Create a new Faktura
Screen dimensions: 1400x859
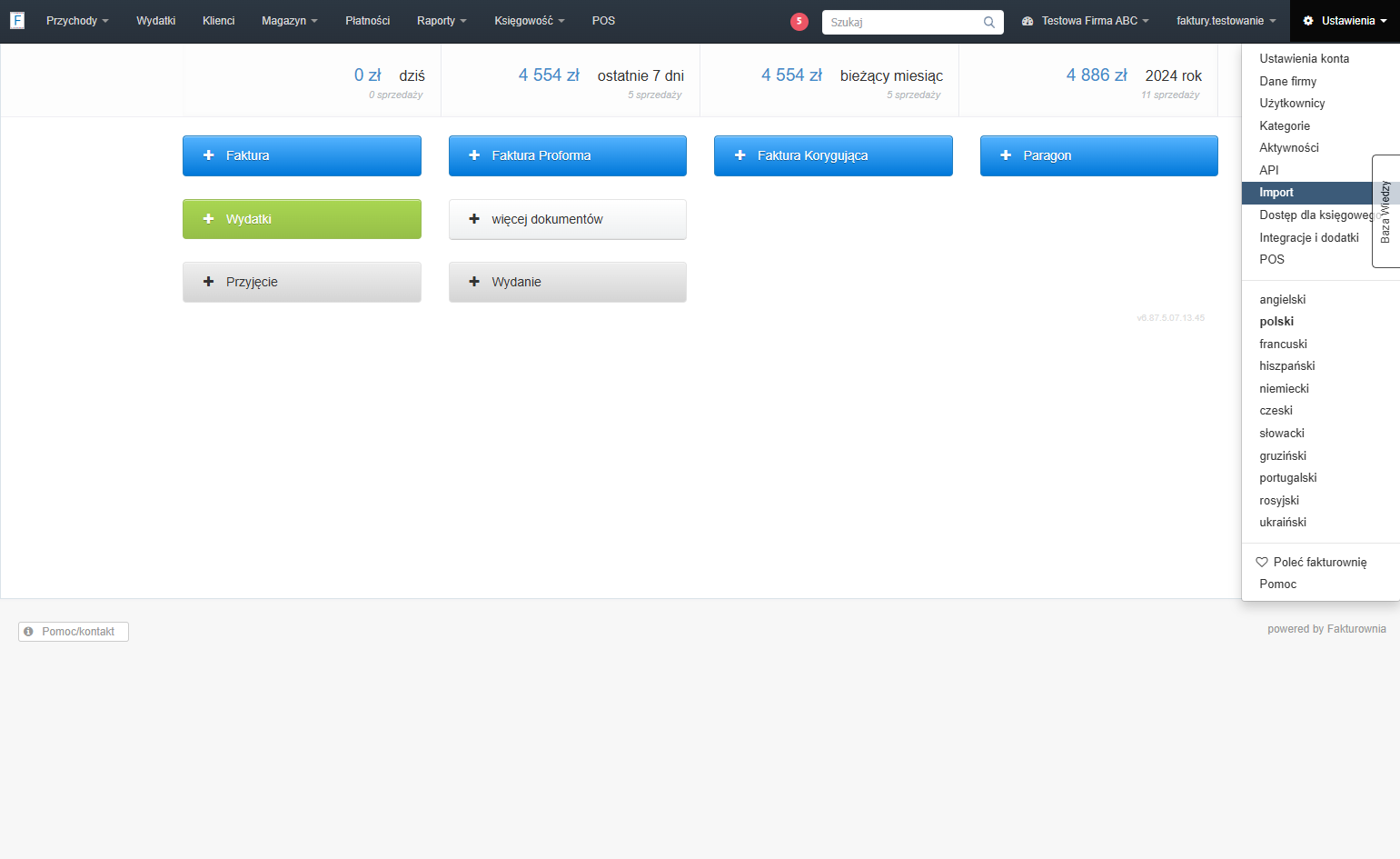click(x=302, y=155)
